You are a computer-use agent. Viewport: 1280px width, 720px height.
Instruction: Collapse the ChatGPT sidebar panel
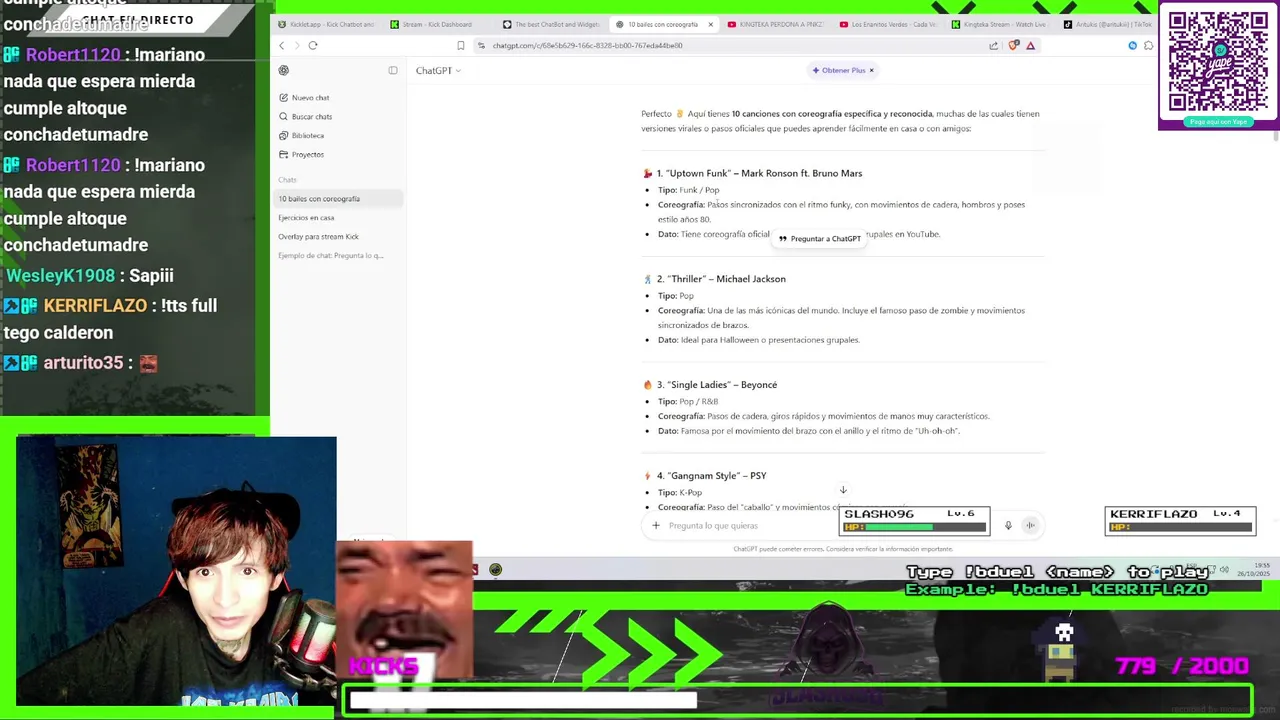point(393,70)
